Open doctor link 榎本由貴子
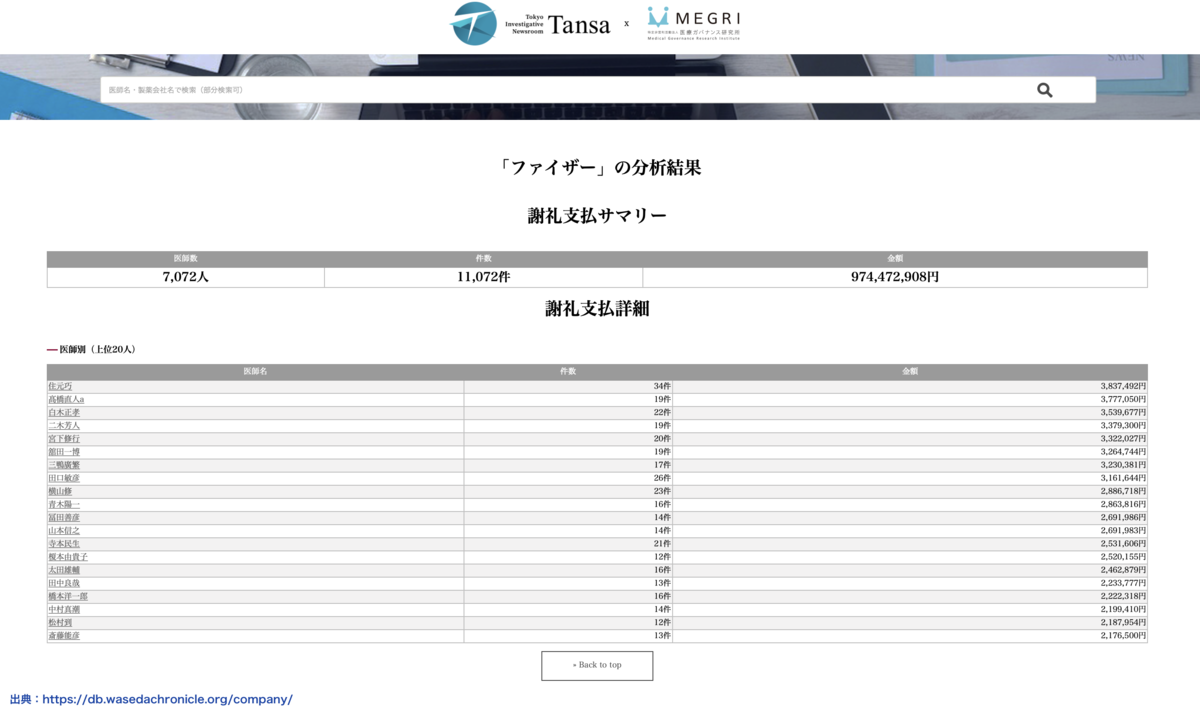This screenshot has height=715, width=1200. coord(68,556)
